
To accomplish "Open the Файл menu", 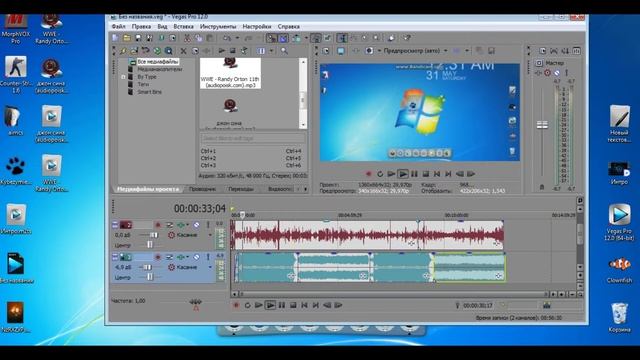I will pos(118,27).
